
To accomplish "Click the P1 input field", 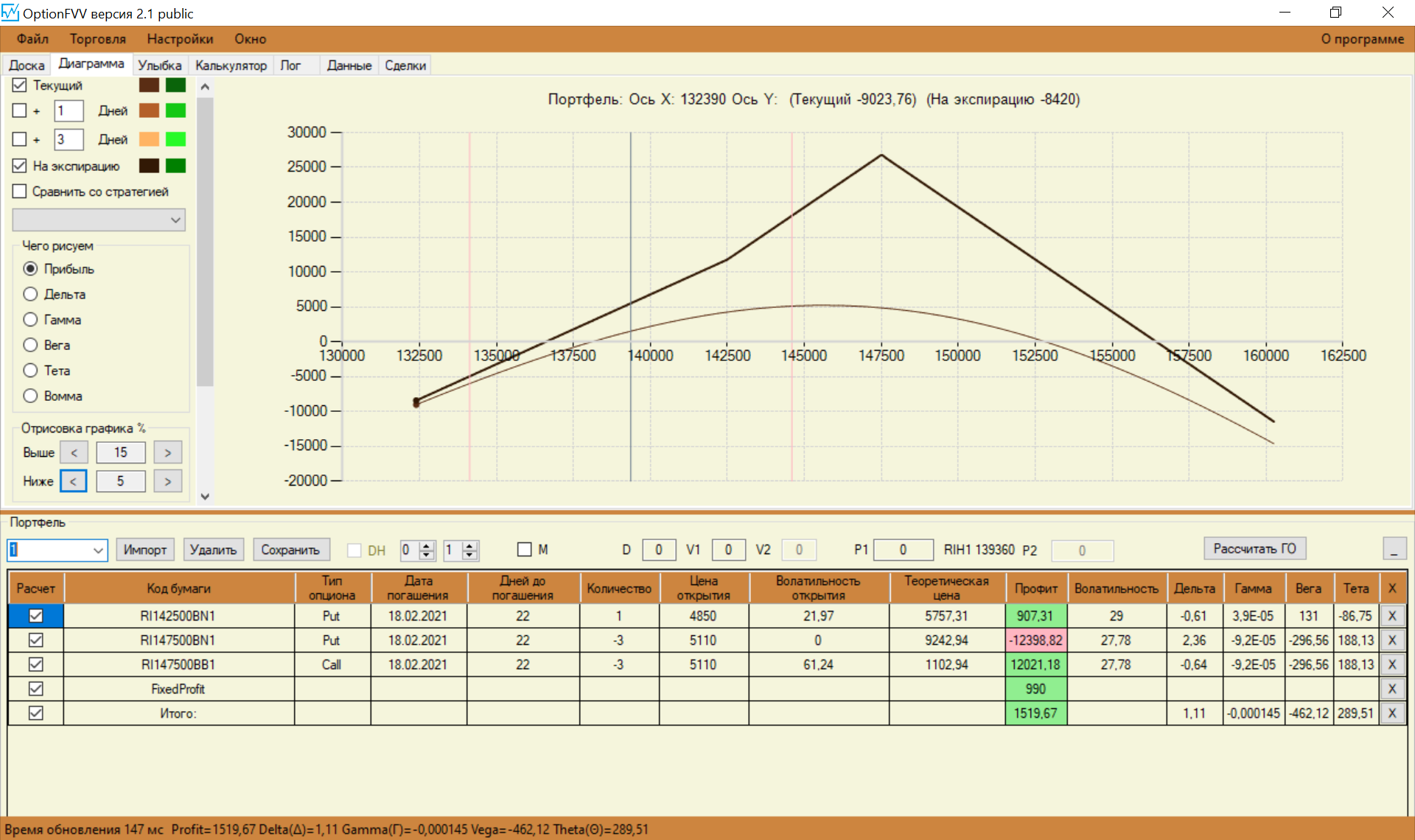I will (x=903, y=550).
